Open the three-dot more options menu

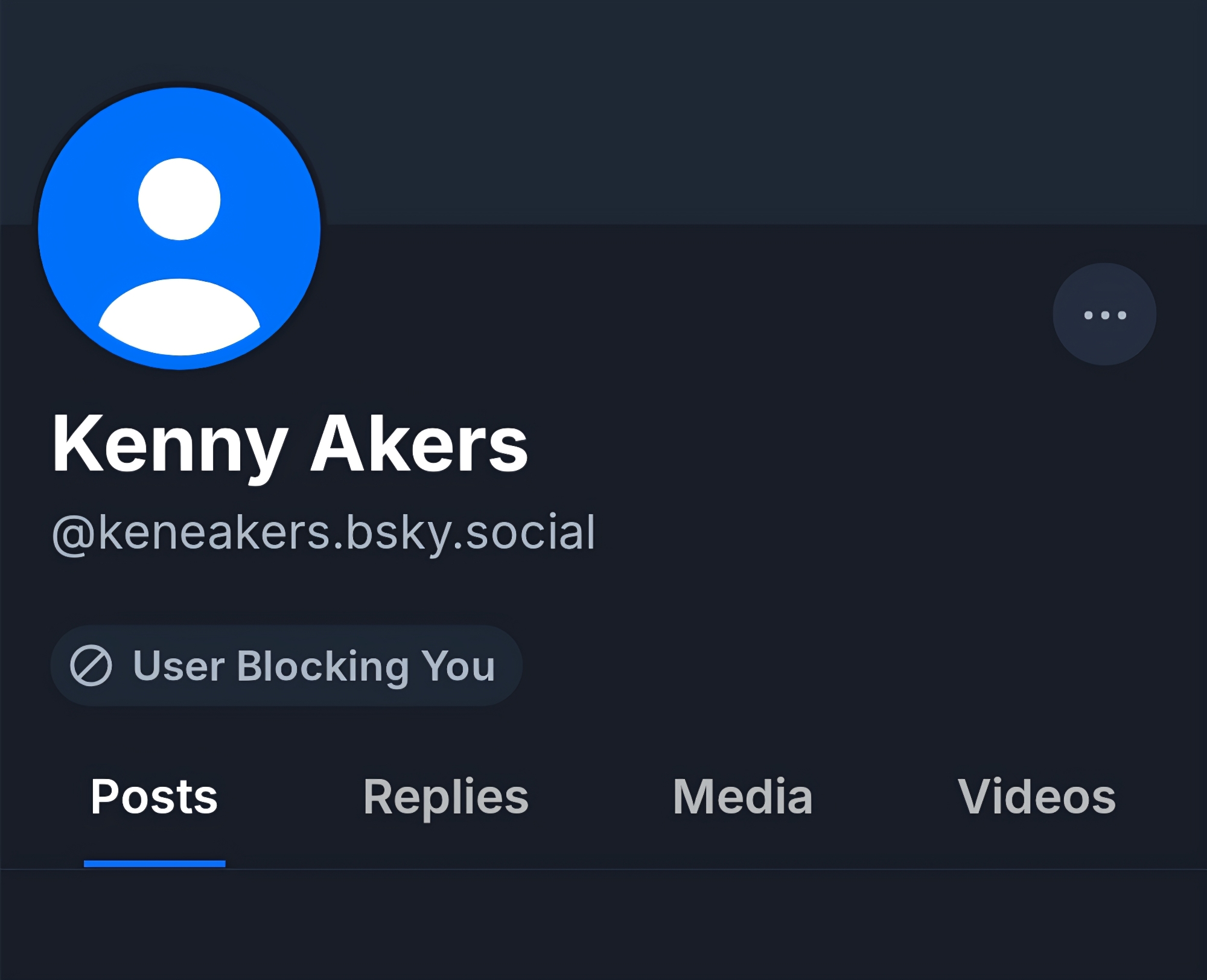pos(1104,314)
